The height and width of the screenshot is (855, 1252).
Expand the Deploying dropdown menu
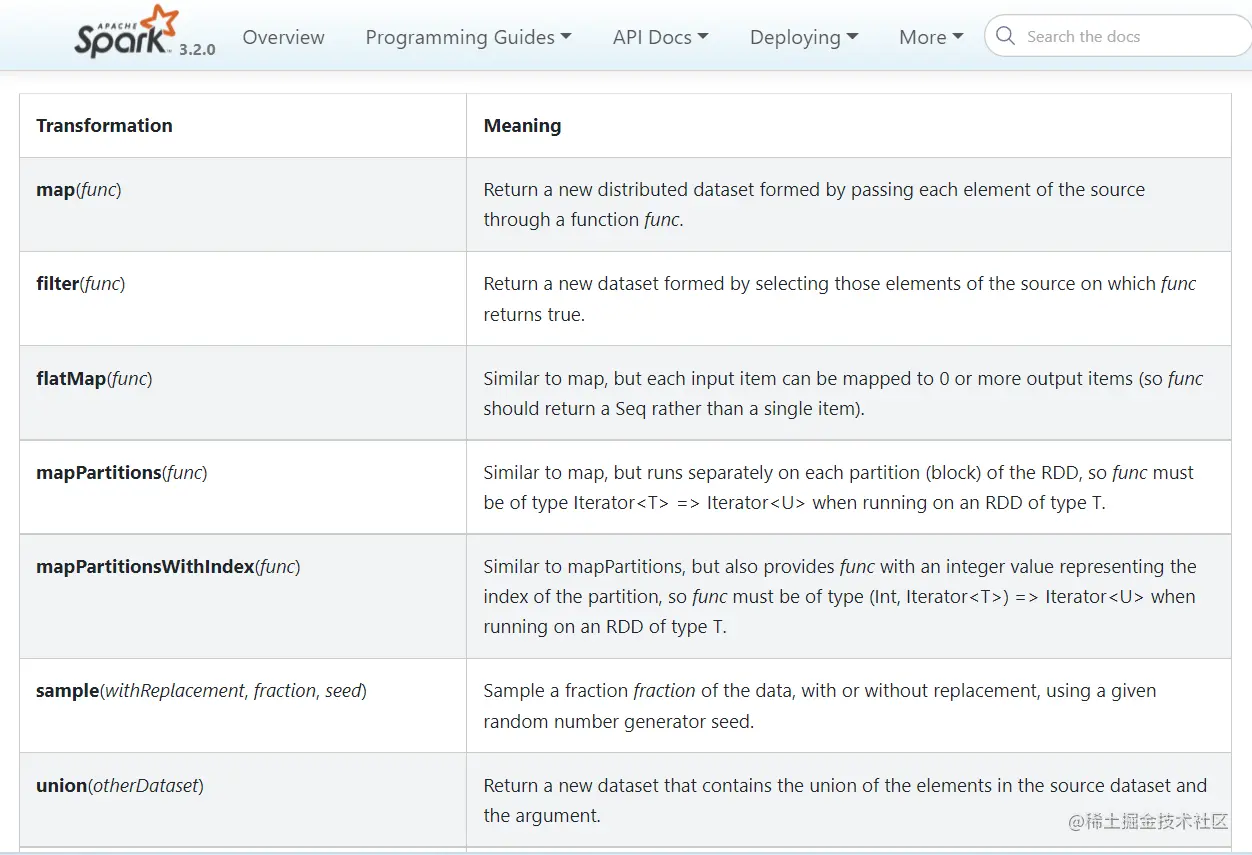pos(803,37)
